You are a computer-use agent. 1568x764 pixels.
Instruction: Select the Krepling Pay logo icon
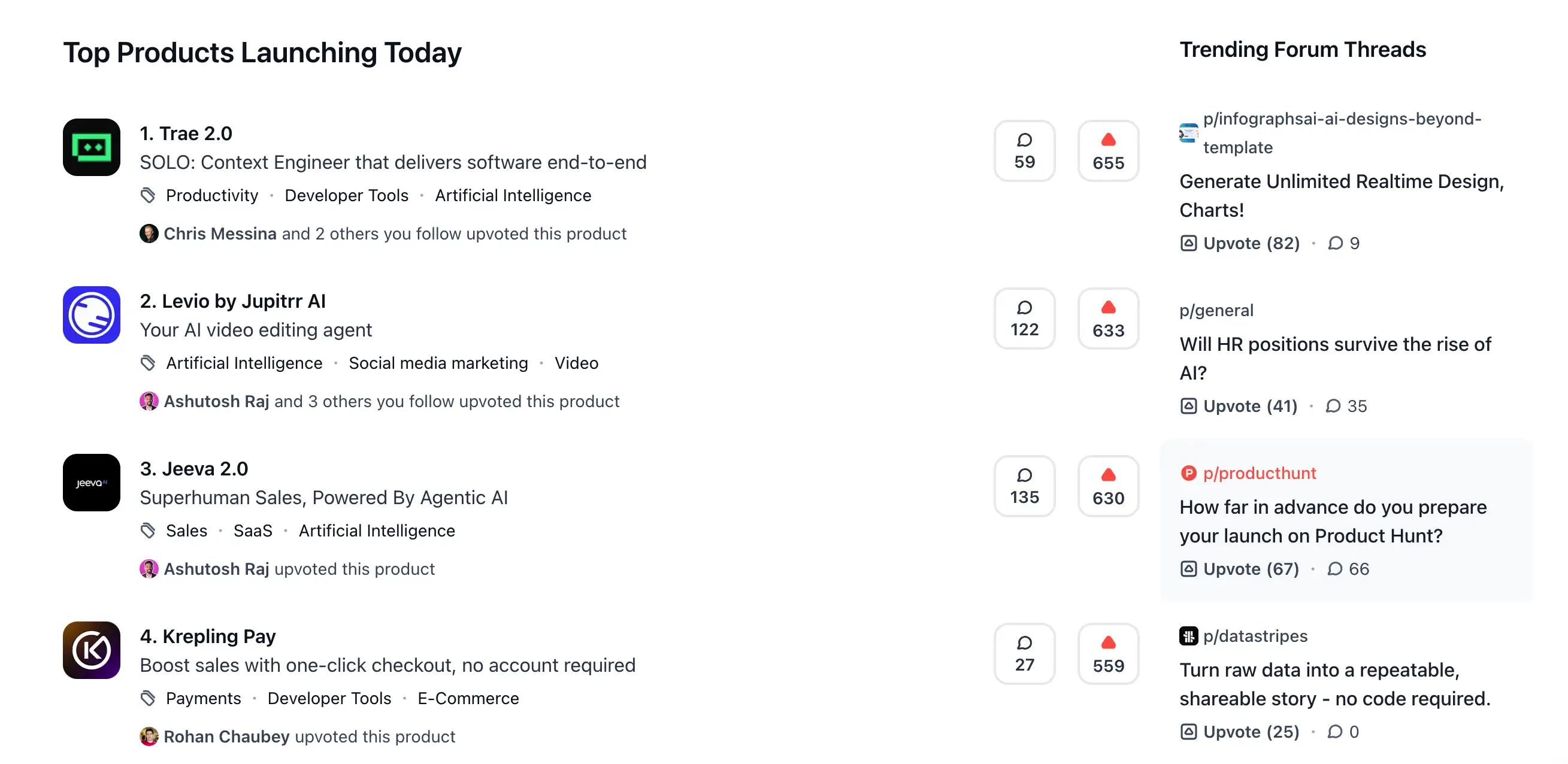pyautogui.click(x=91, y=650)
